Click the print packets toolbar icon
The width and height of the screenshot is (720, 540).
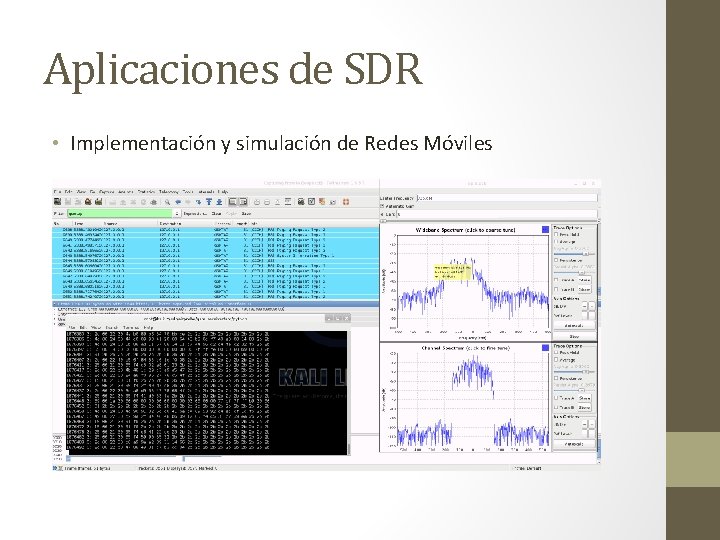(x=153, y=202)
